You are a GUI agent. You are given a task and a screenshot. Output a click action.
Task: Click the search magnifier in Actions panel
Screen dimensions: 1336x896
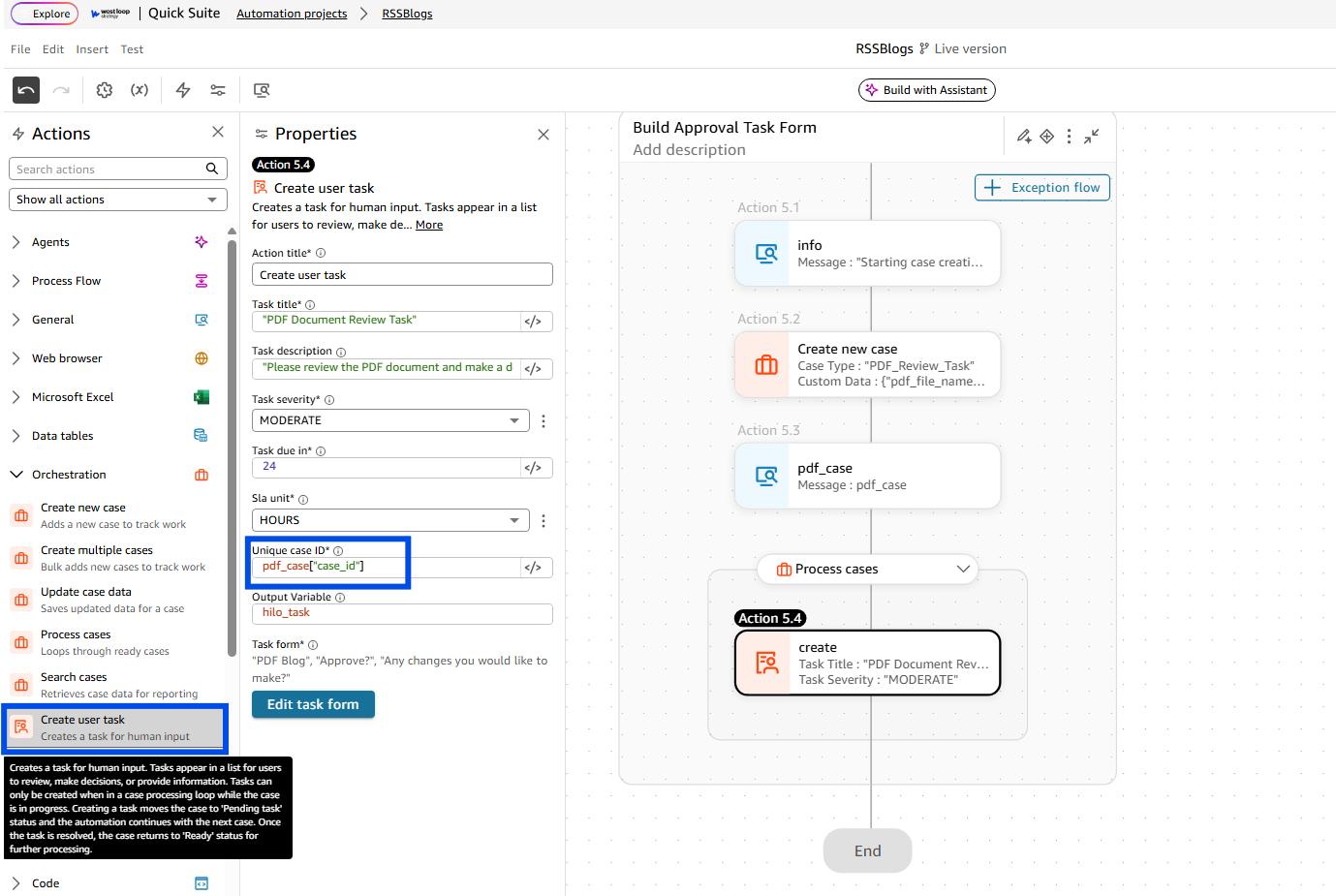(x=212, y=169)
